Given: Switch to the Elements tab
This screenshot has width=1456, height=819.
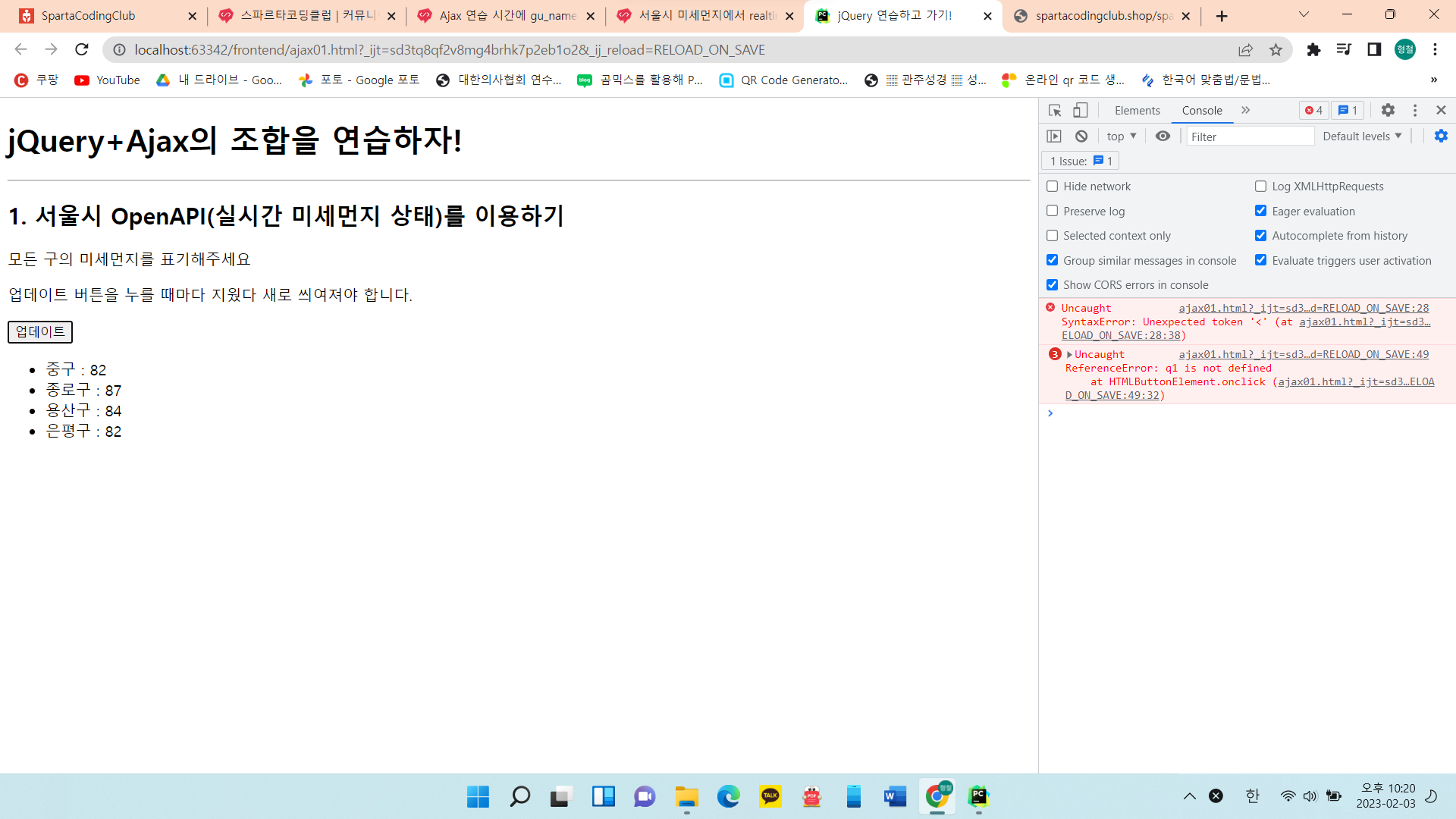Looking at the screenshot, I should (1137, 111).
